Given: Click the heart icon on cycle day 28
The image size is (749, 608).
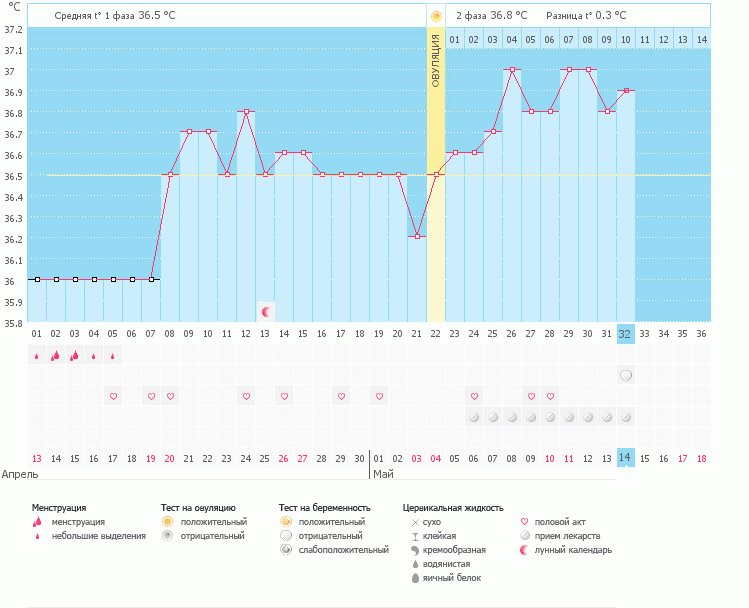Looking at the screenshot, I should [x=550, y=396].
